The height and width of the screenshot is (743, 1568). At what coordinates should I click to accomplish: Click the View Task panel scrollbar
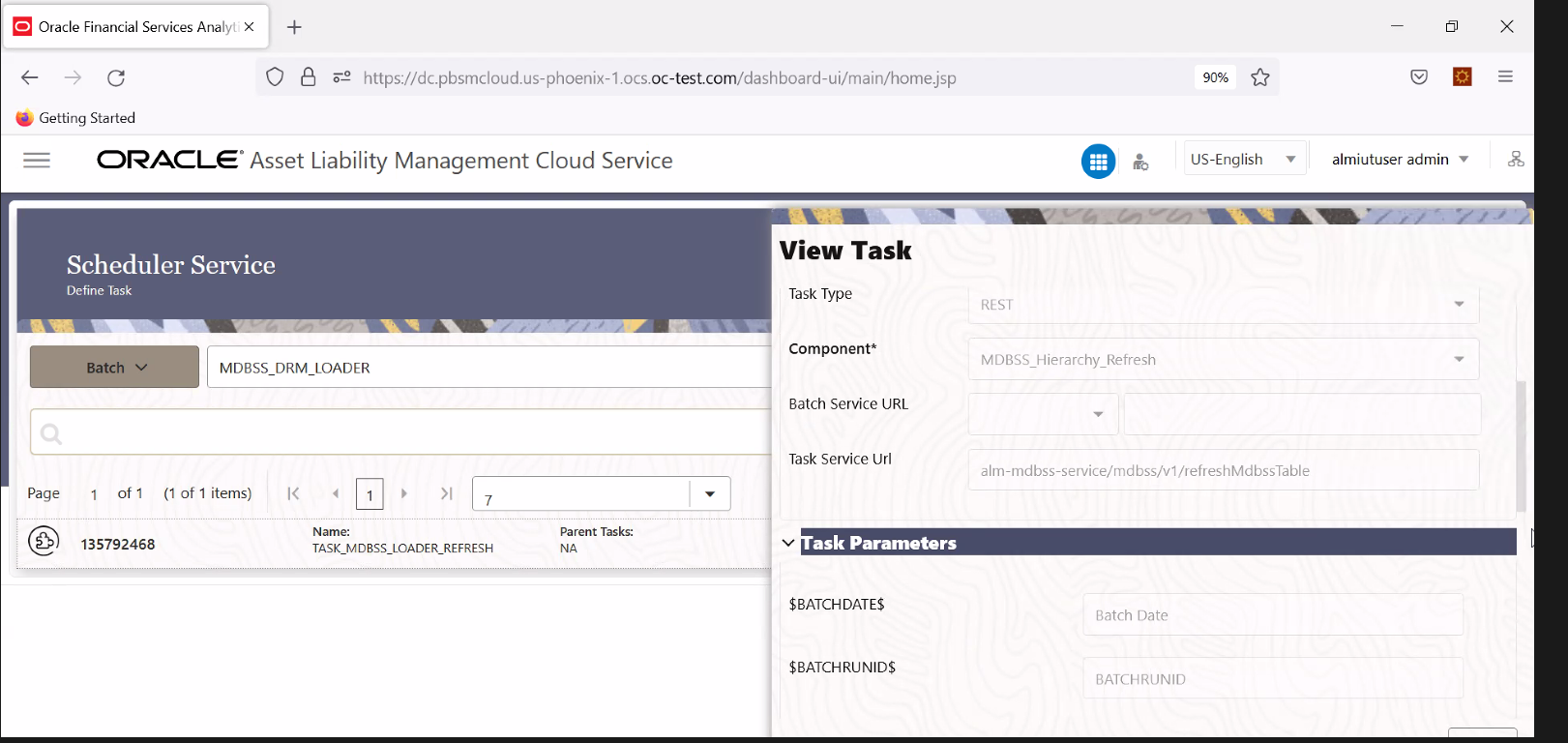[1521, 446]
